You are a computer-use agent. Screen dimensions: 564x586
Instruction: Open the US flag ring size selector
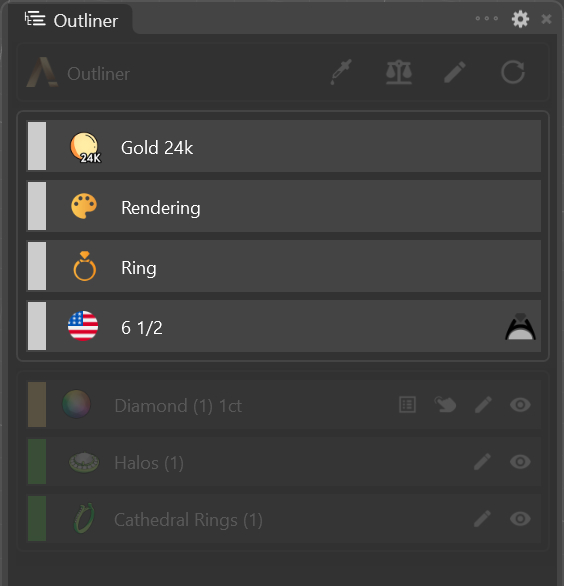click(83, 326)
